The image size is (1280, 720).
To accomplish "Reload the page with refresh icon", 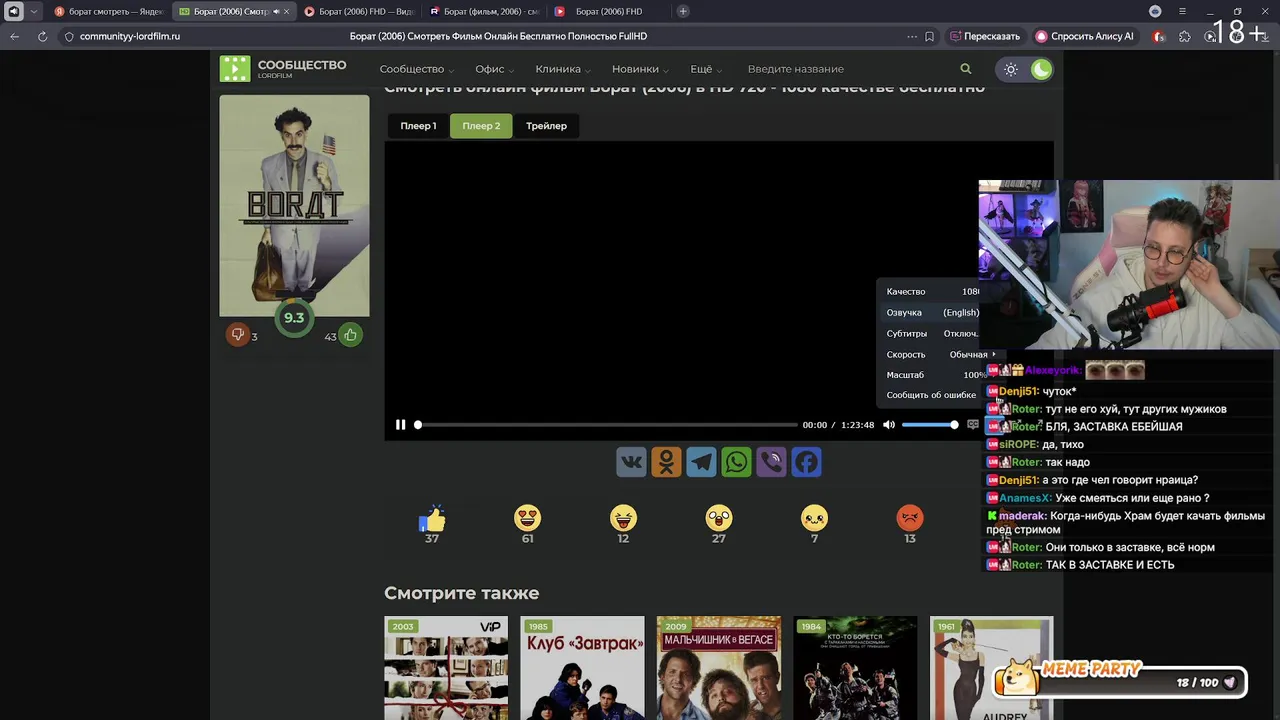I will click(x=42, y=36).
